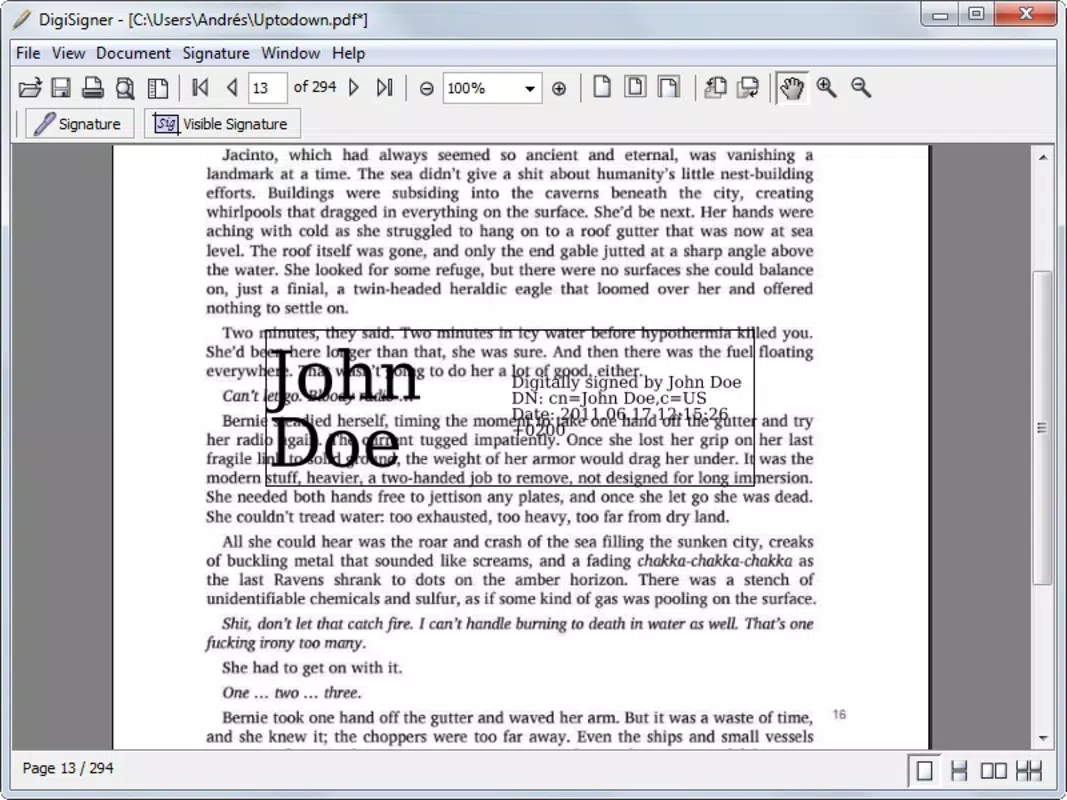This screenshot has width=1067, height=800.
Task: Click the large John Doe signature name
Action: 344,408
